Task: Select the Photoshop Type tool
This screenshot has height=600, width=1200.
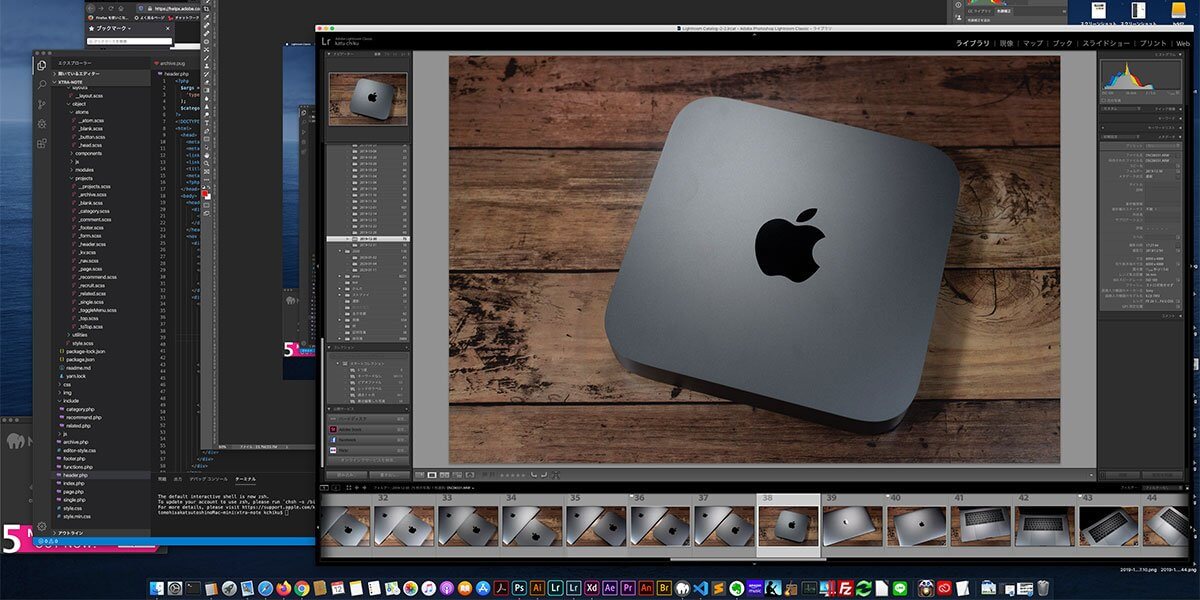Action: [x=207, y=123]
